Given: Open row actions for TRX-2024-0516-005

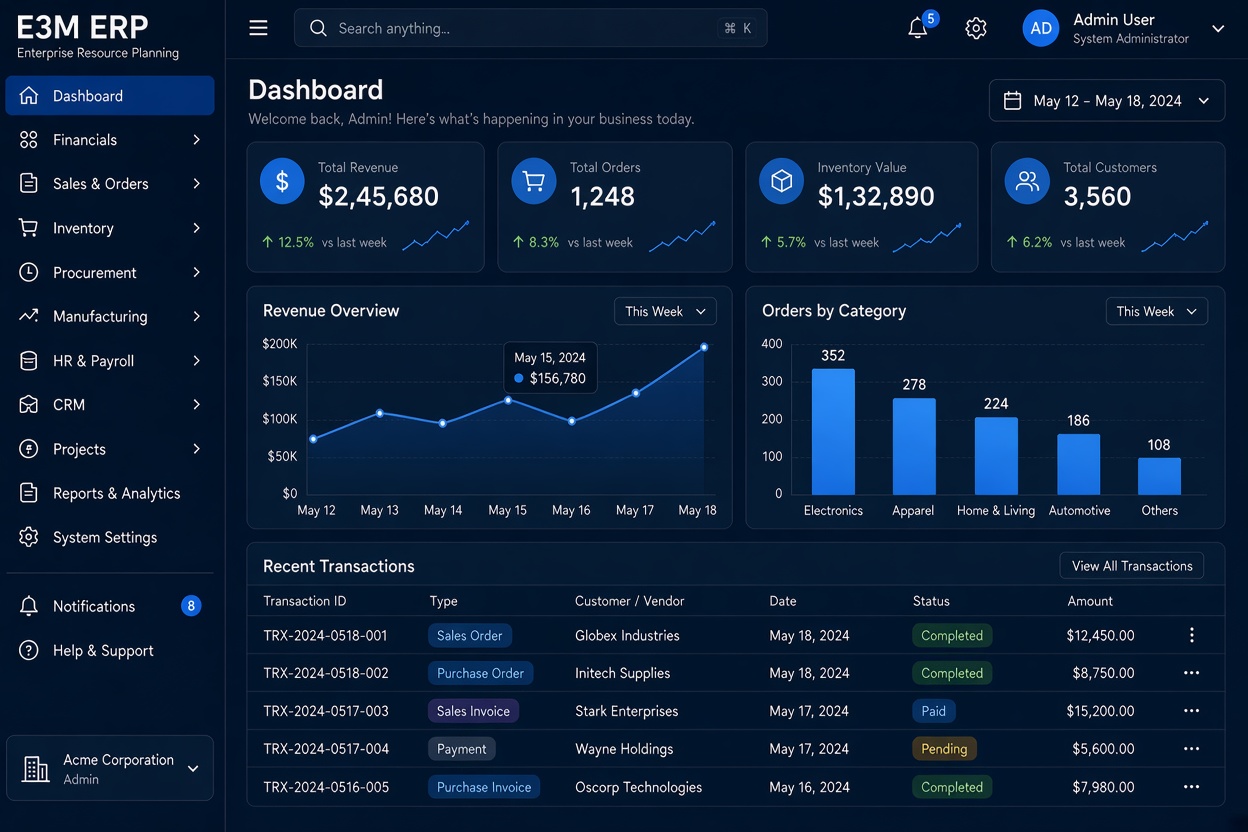Looking at the screenshot, I should coord(1191,787).
